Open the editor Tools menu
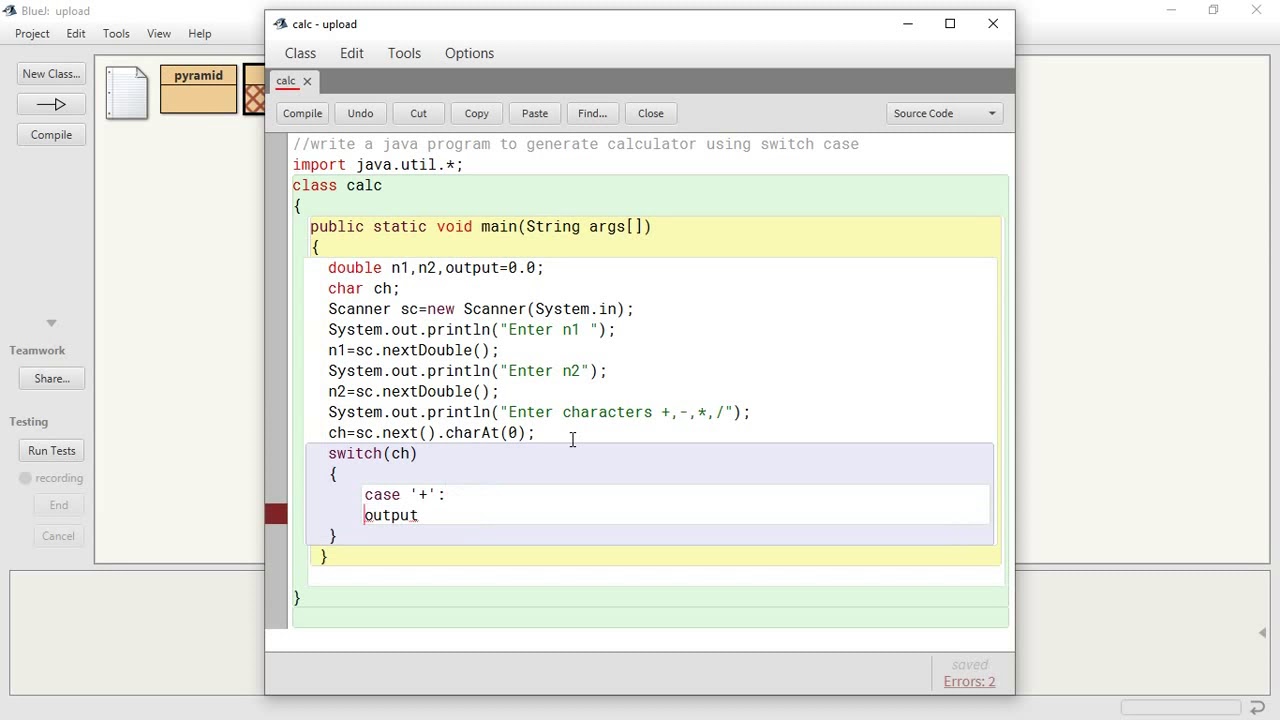 [x=404, y=53]
